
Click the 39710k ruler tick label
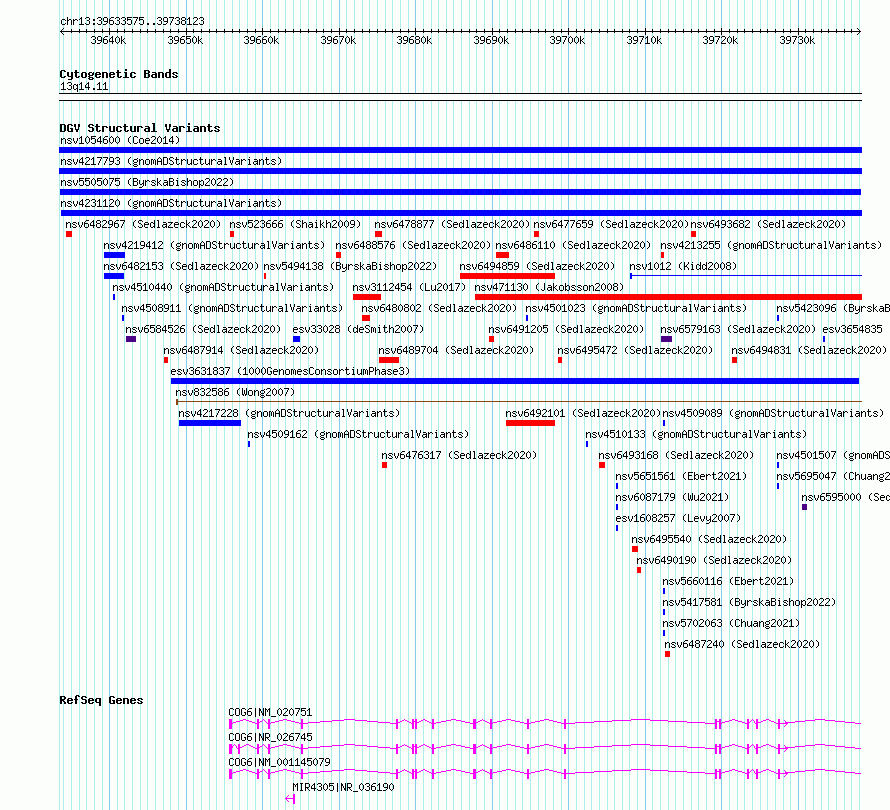[x=644, y=40]
